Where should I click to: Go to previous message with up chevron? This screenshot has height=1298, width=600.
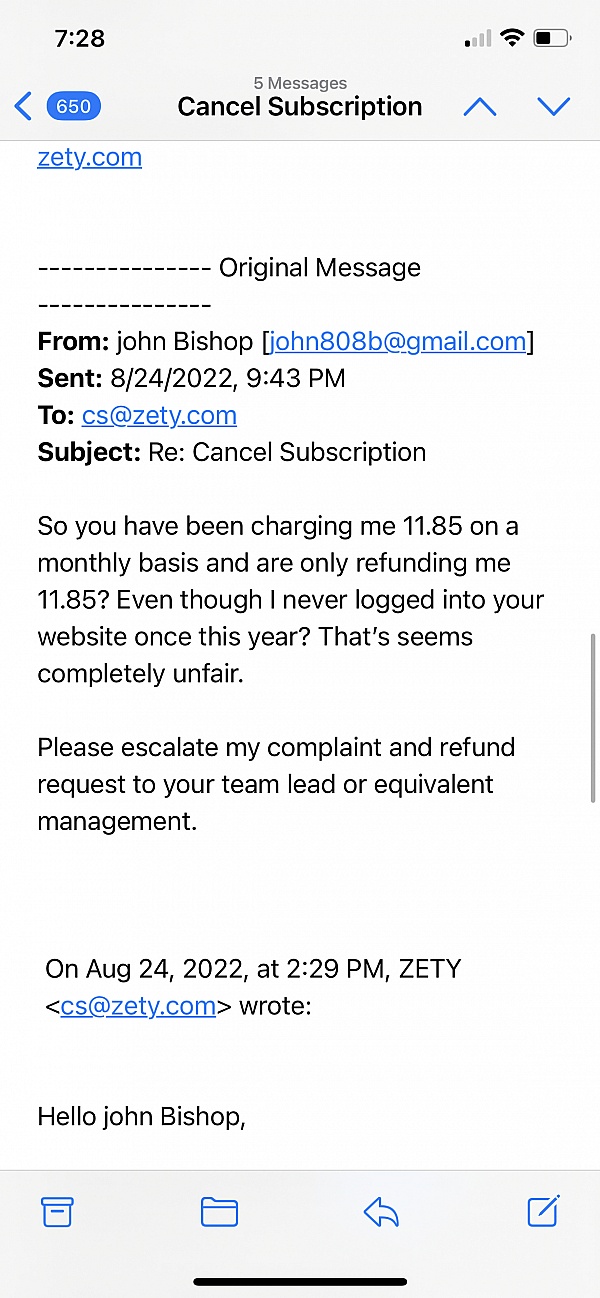(x=480, y=107)
